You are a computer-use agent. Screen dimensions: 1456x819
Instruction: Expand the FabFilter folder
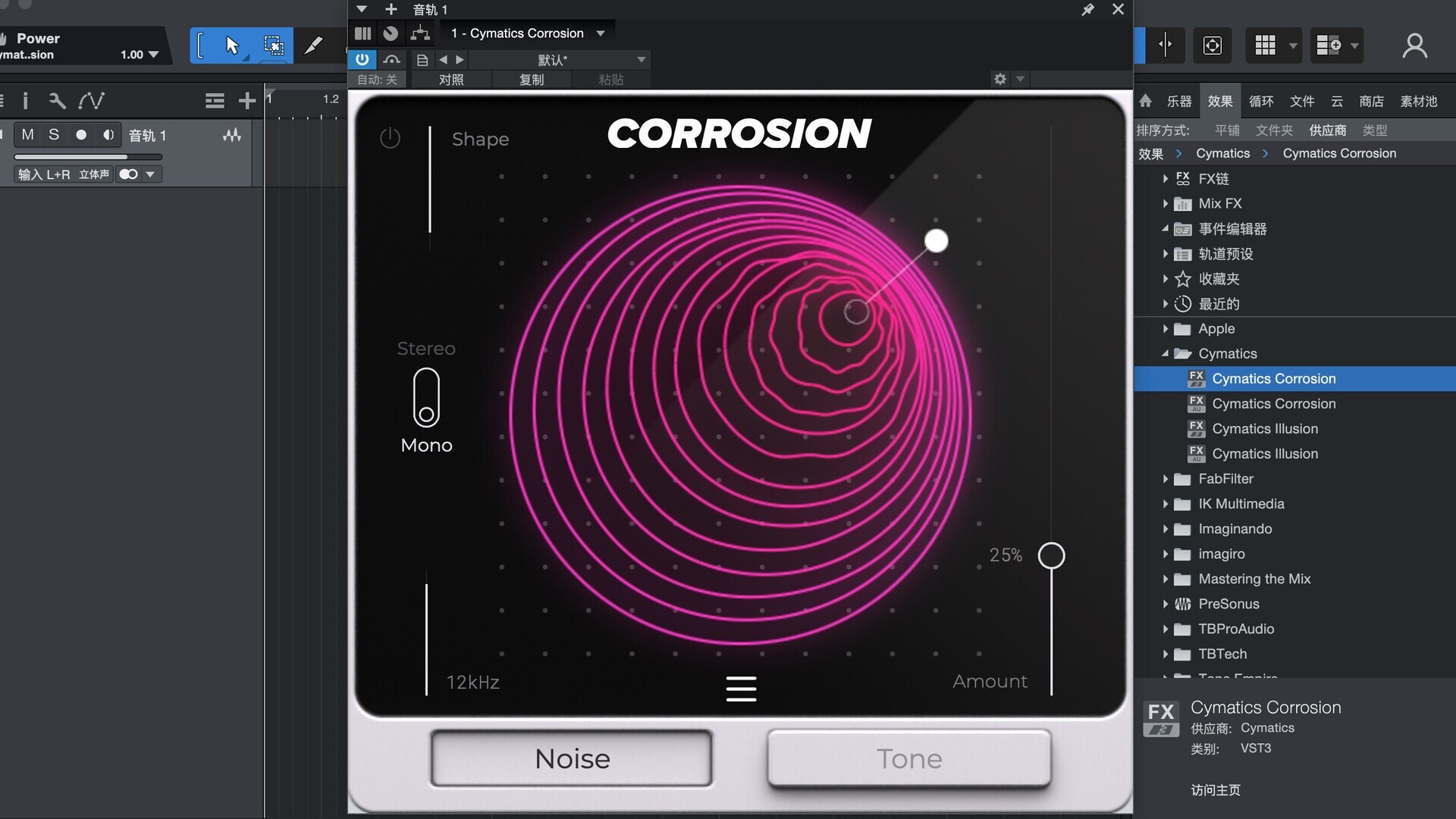[1166, 479]
